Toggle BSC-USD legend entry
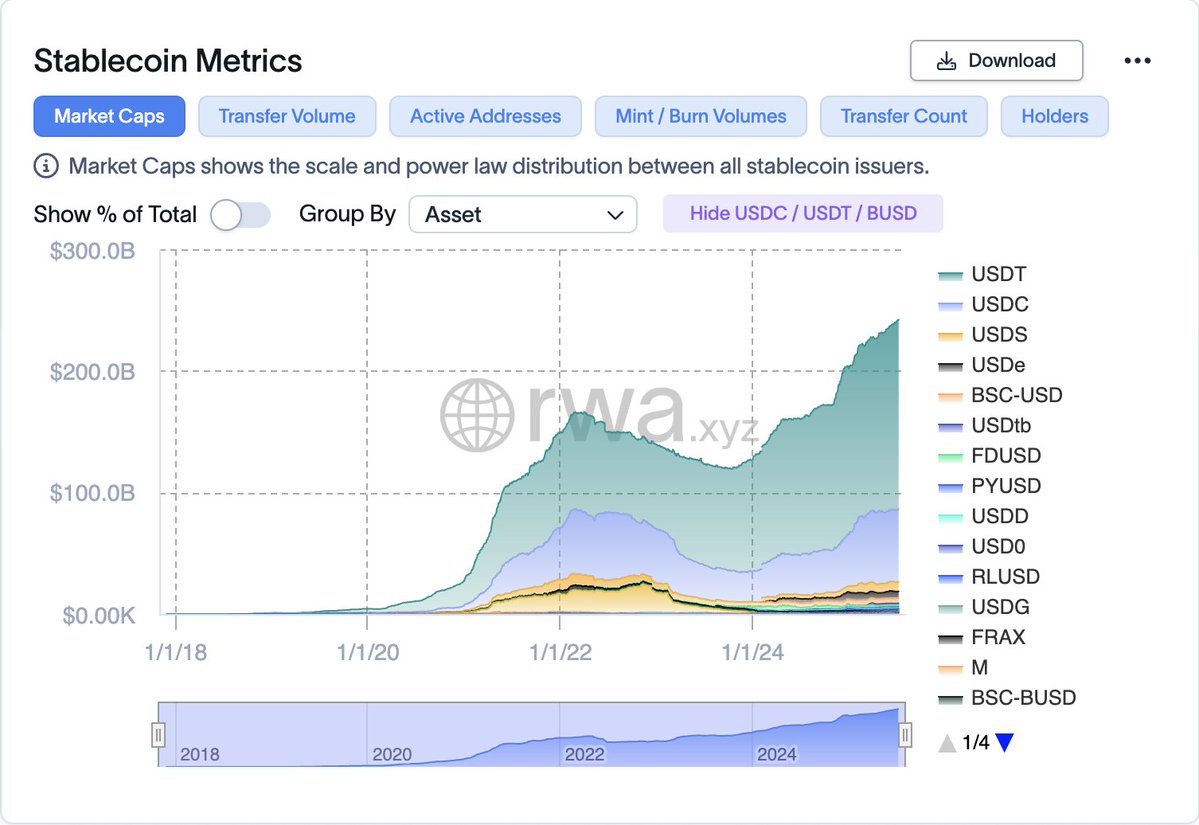 pyautogui.click(x=1000, y=395)
